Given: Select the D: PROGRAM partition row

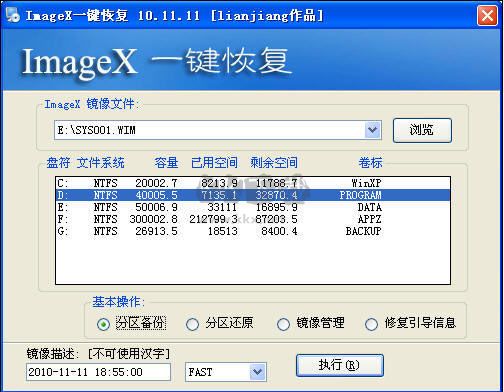Looking at the screenshot, I should tap(253, 195).
